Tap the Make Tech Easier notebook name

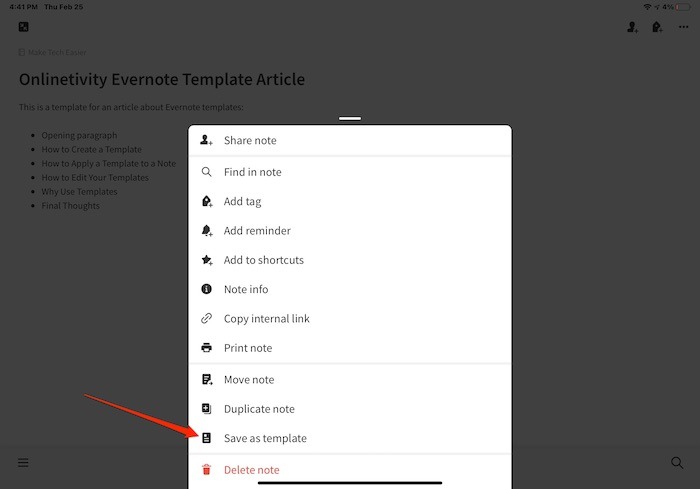(57, 53)
